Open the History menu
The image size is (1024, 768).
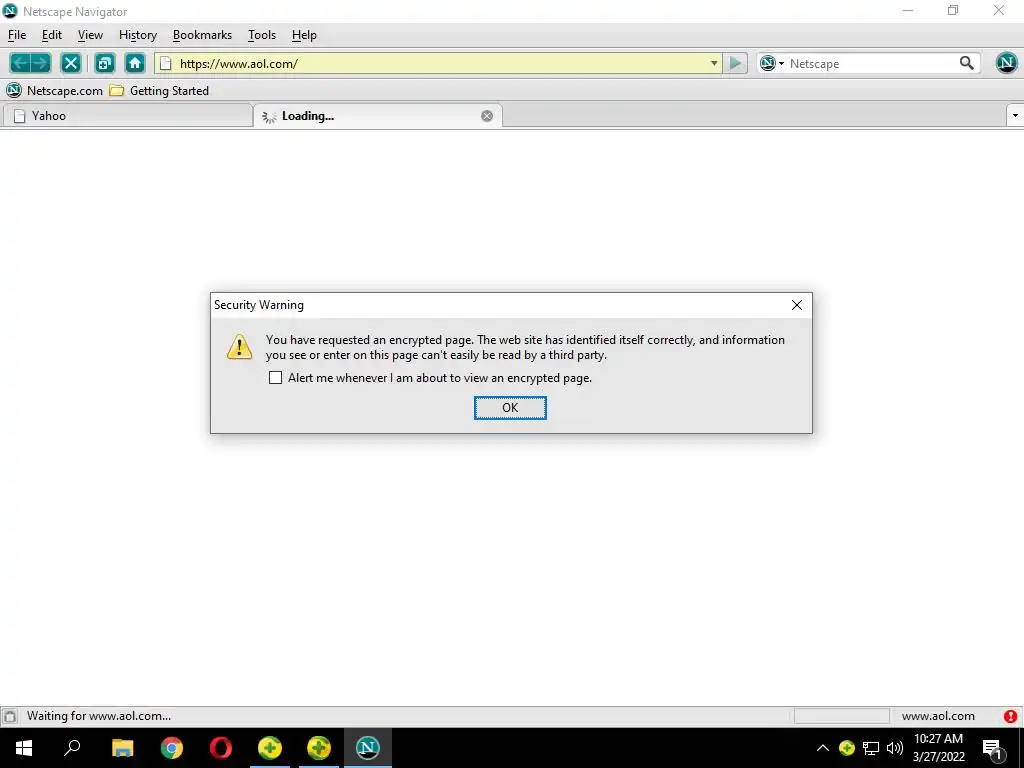(x=138, y=35)
